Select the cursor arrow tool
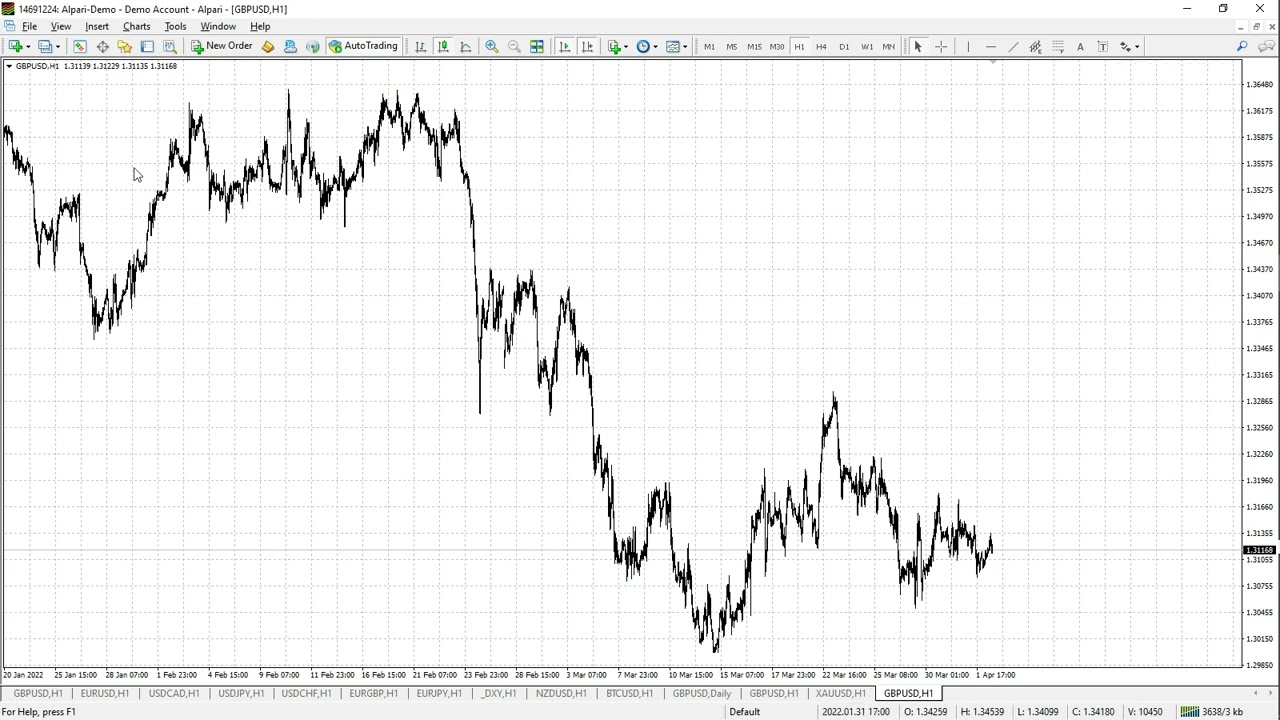Screen dimensions: 1280x720 [x=918, y=46]
